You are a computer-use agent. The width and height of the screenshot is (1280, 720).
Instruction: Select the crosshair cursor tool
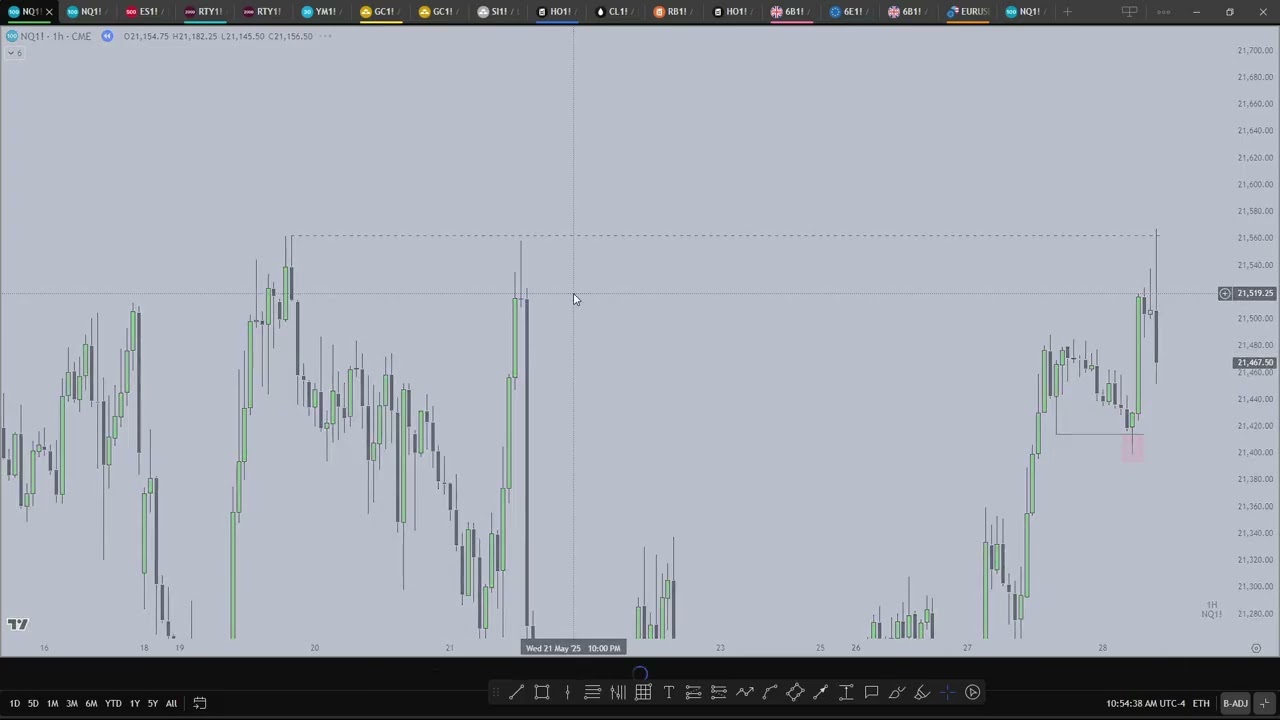(x=947, y=692)
